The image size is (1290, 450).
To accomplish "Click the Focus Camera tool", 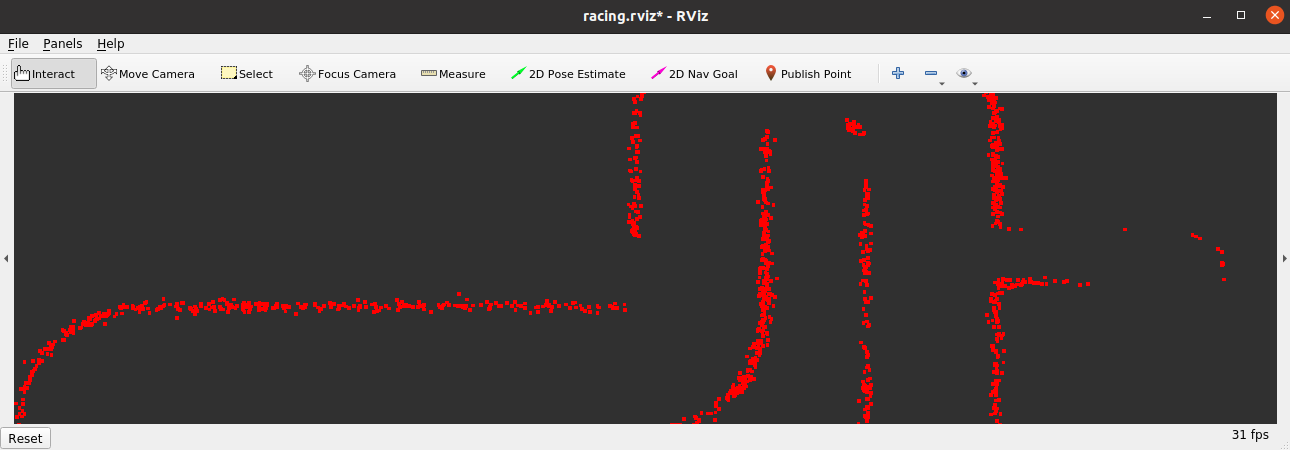I will coord(347,74).
